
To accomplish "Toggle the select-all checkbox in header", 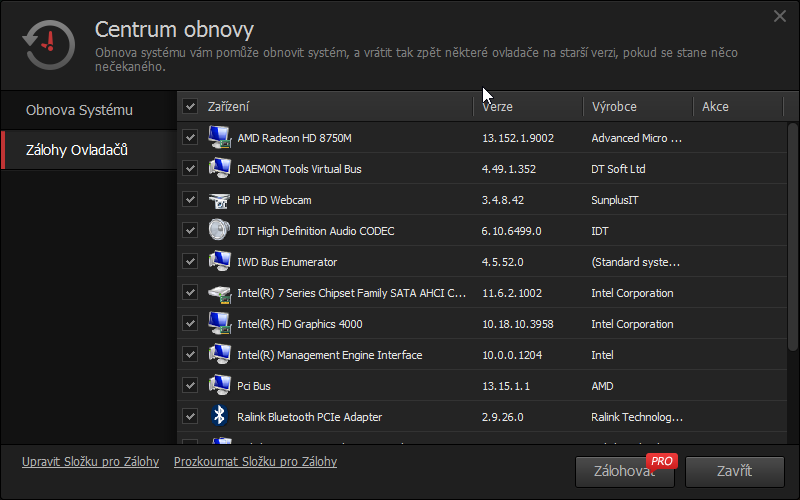I will 190,107.
